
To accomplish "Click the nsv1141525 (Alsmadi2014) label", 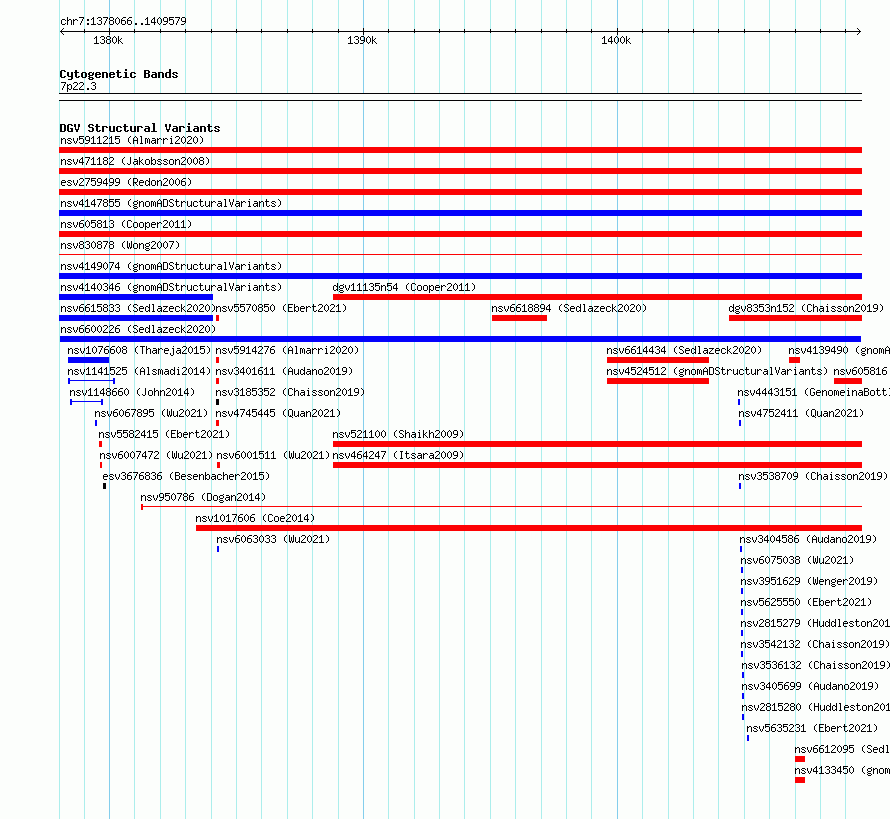I will (139, 371).
